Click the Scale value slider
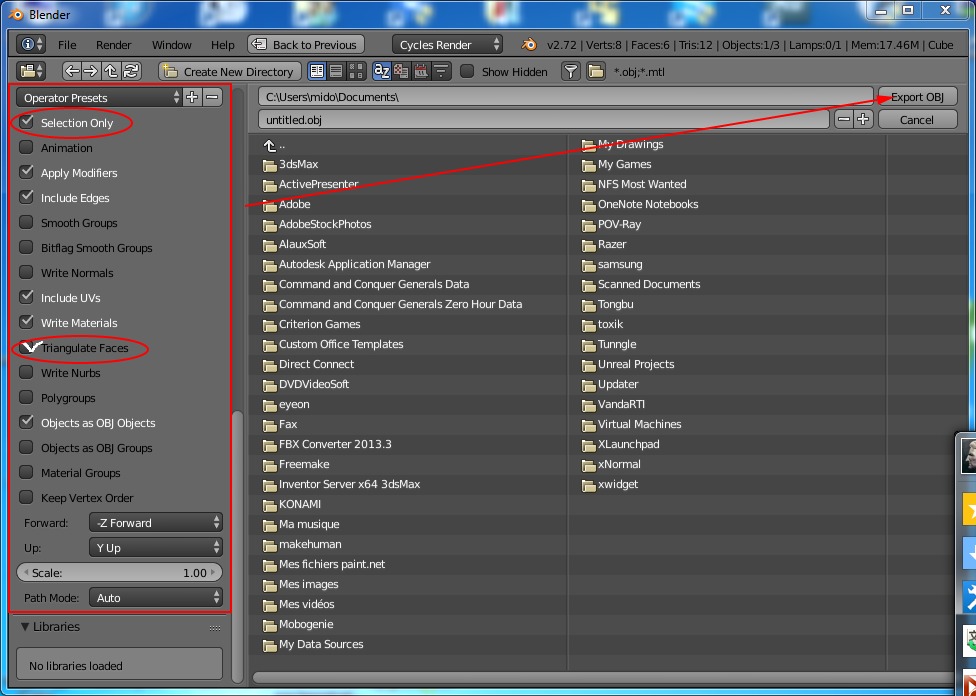 [120, 573]
